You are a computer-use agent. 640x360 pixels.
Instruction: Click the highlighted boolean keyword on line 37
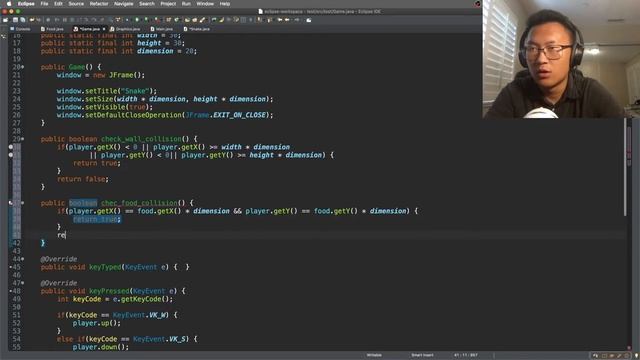point(83,203)
